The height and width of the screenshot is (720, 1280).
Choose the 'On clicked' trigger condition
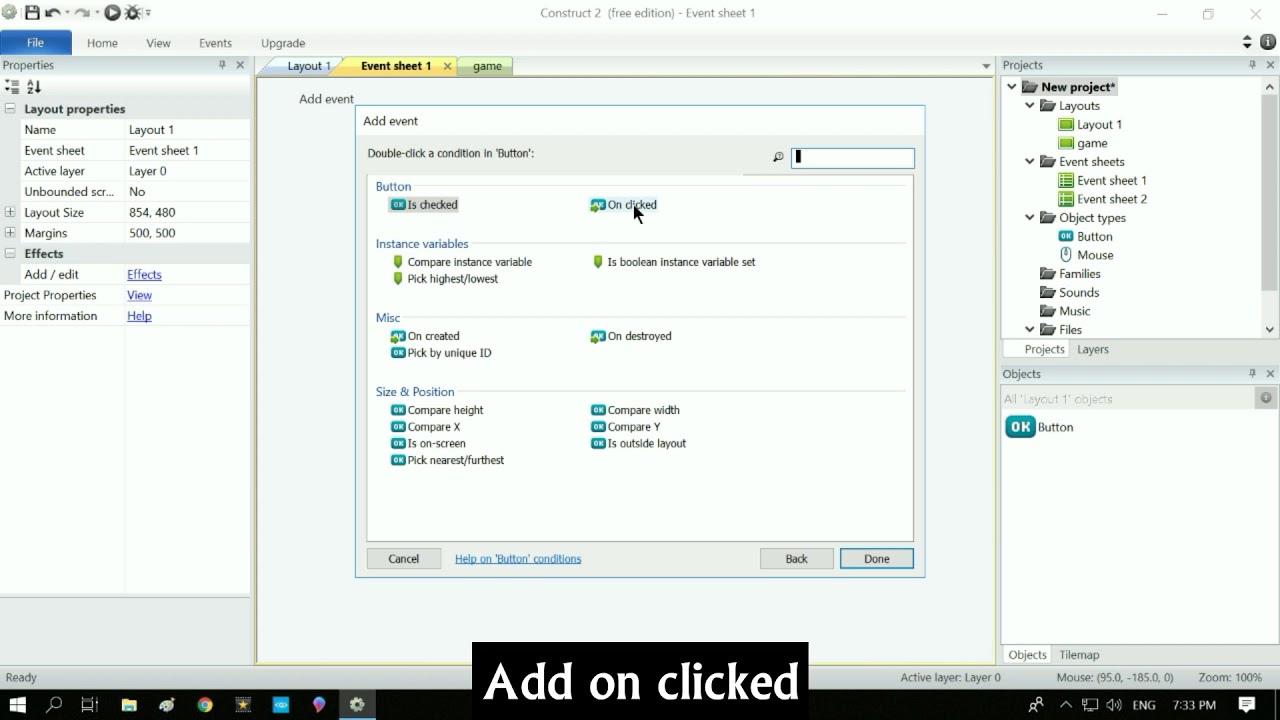click(x=624, y=205)
